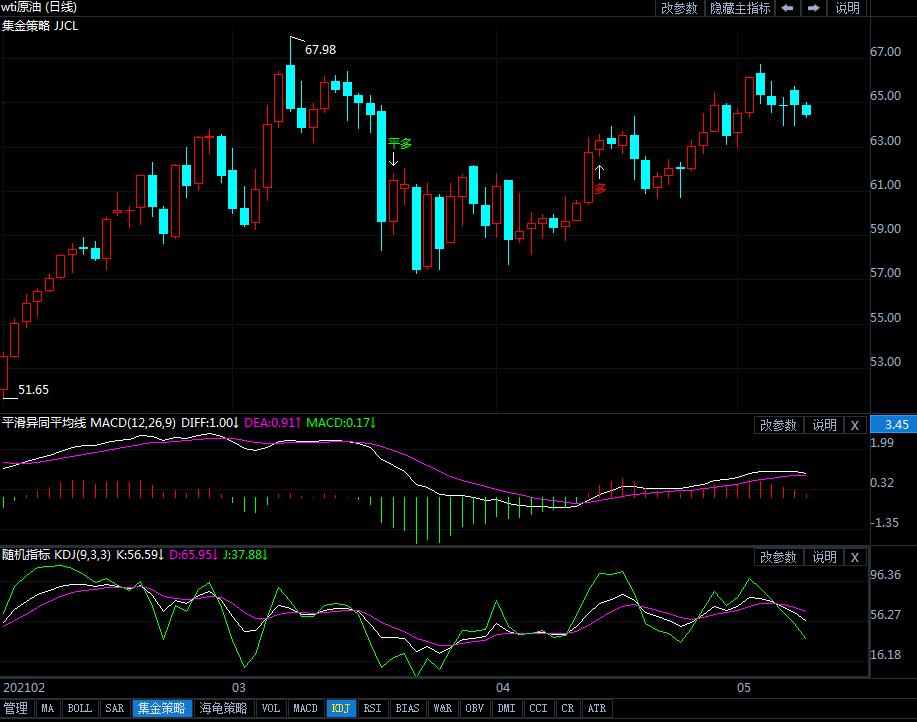Click 说明 in the top toolbar
917x722 pixels.
pos(847,8)
